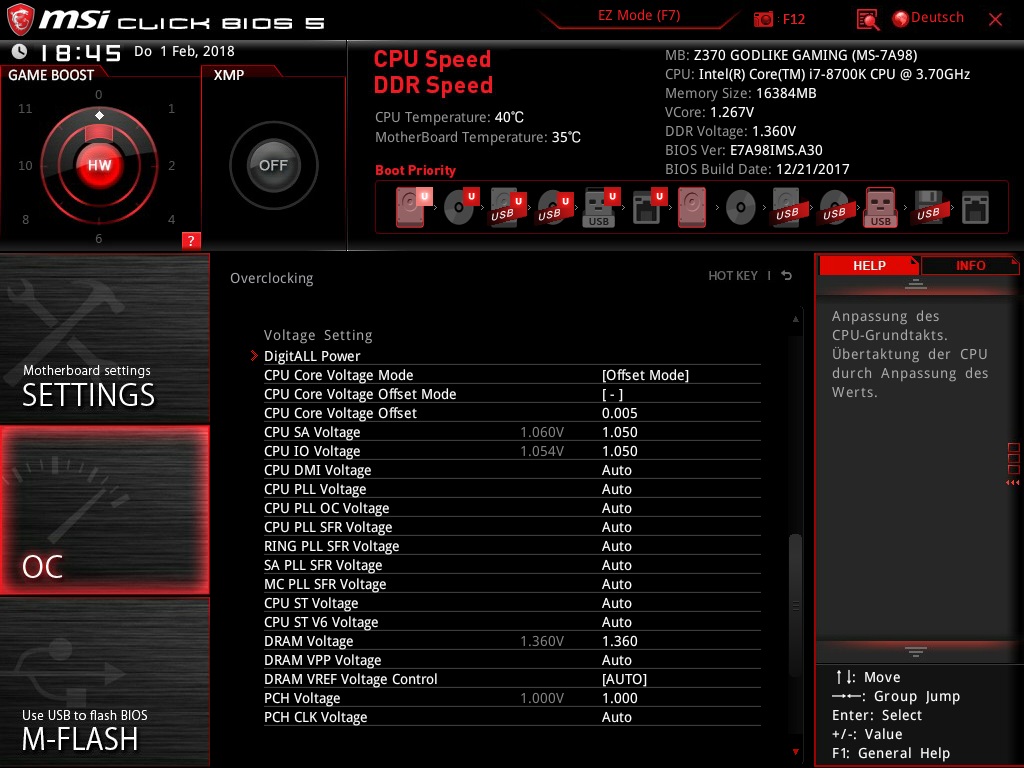The width and height of the screenshot is (1024, 768).
Task: Edit PCH Voltage value 1.000
Action: pos(619,697)
